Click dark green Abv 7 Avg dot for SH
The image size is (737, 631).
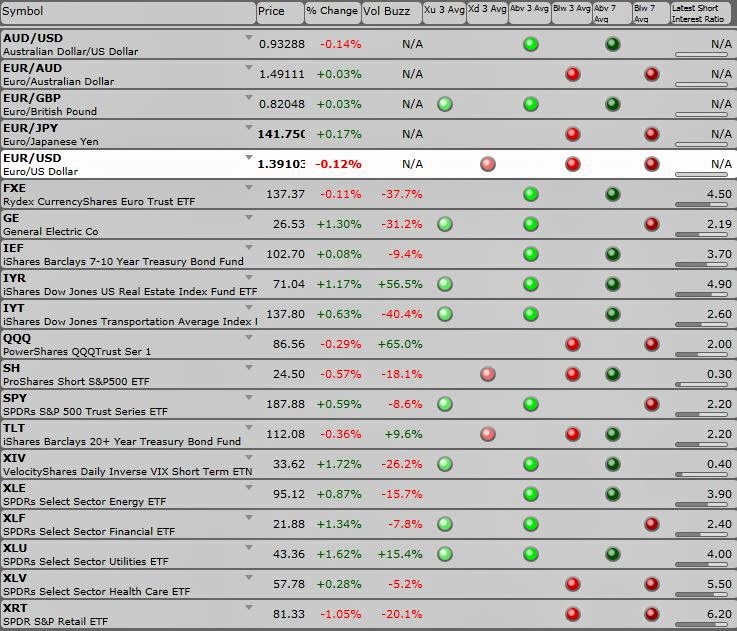coord(612,374)
